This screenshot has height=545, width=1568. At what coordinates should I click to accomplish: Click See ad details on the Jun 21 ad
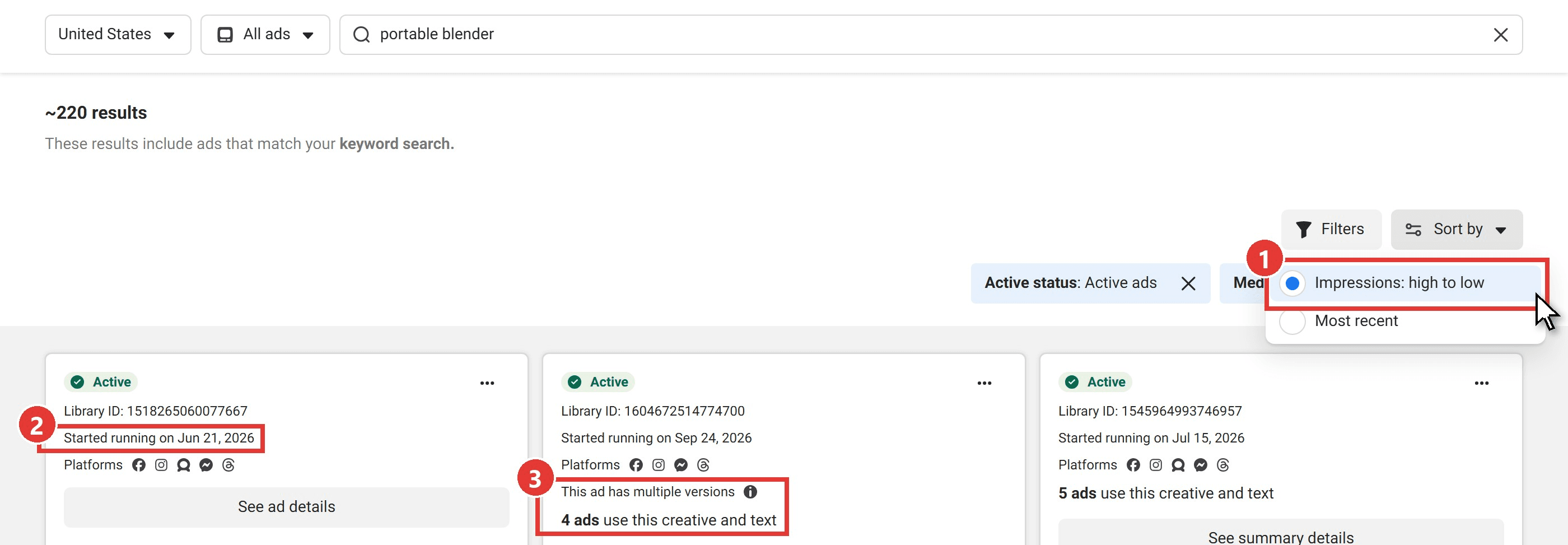pyautogui.click(x=287, y=507)
